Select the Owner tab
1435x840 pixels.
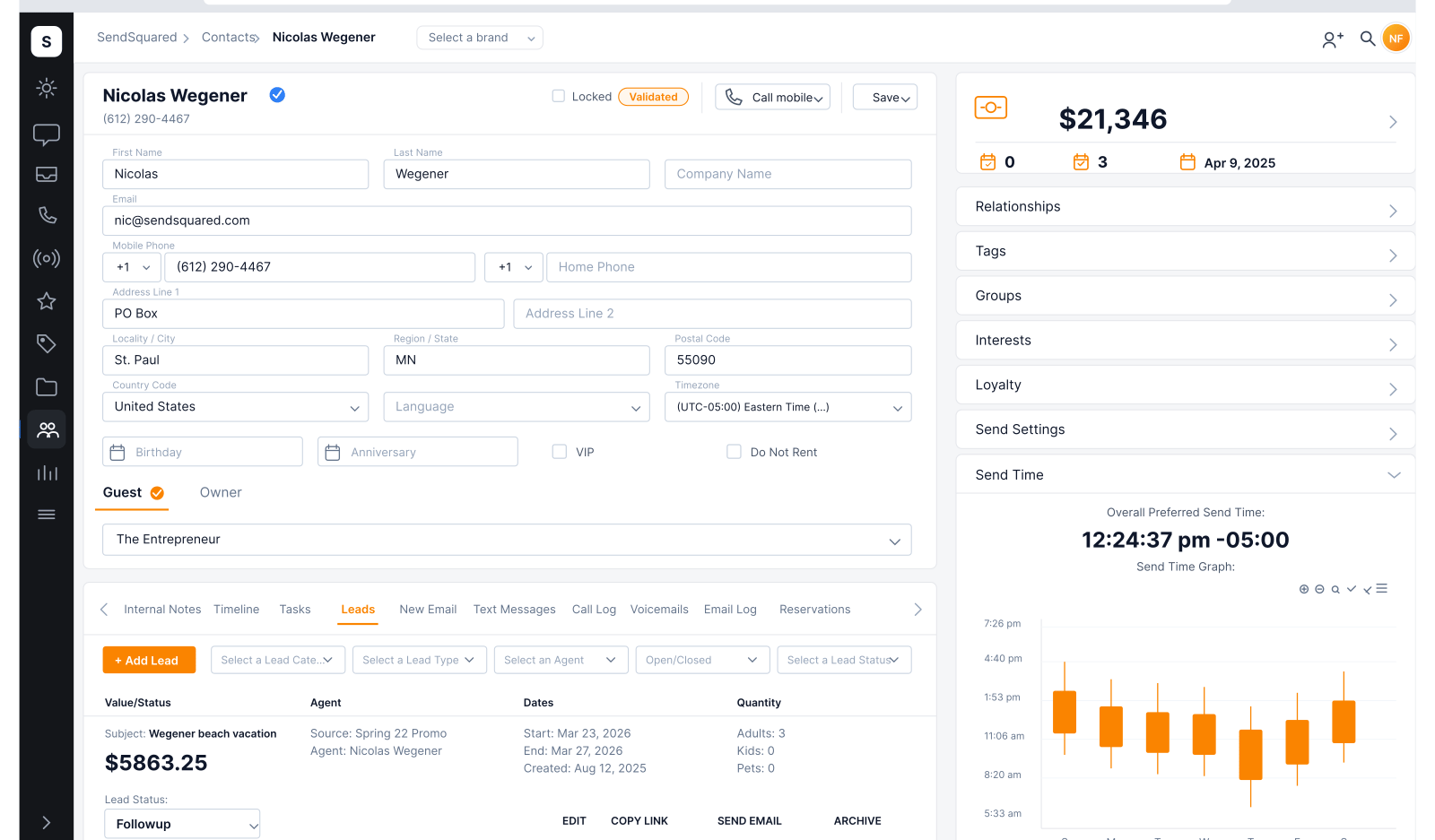[x=221, y=493]
